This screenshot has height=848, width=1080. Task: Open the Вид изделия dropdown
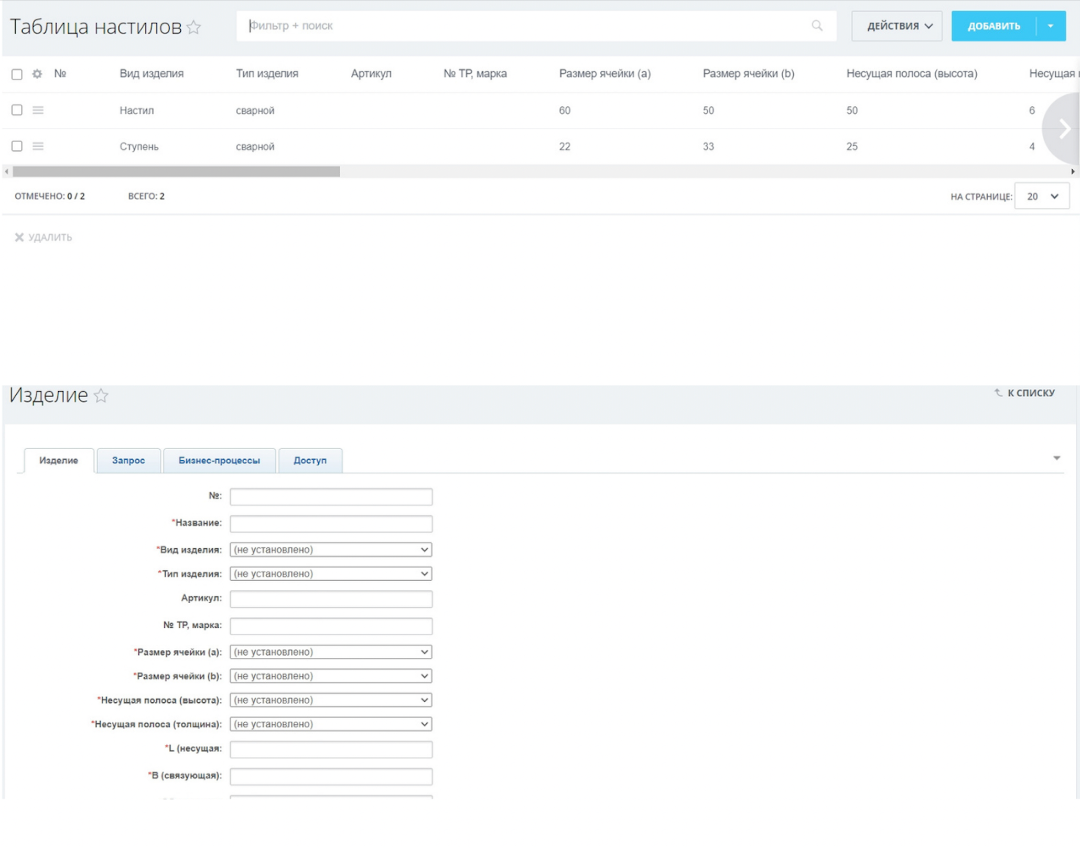pyautogui.click(x=331, y=549)
